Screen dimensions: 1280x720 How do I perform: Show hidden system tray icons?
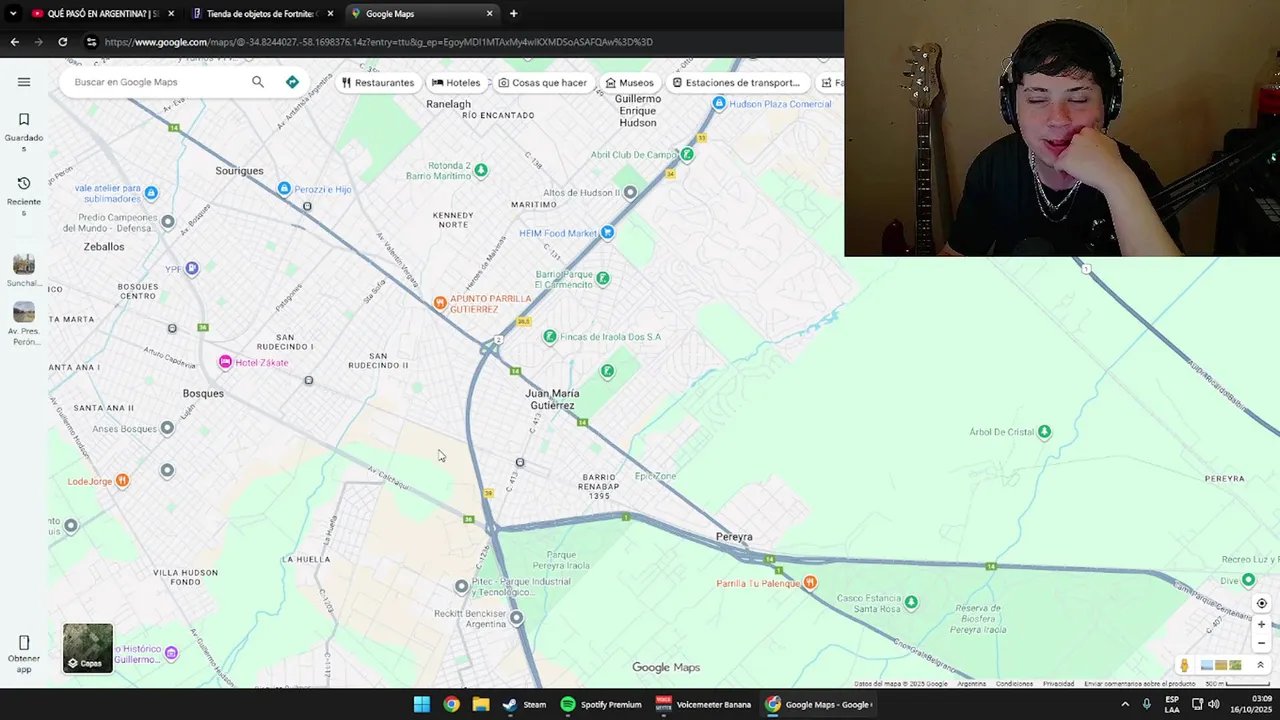(1125, 704)
